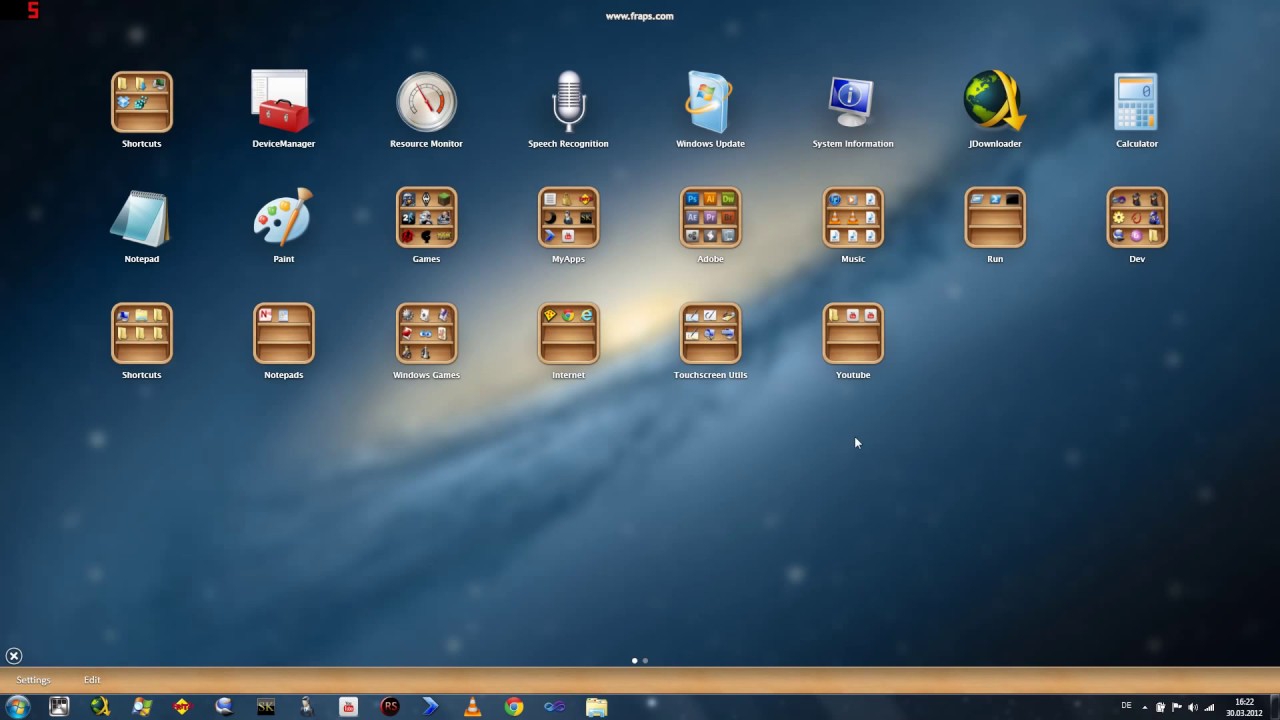Open the blue arrow taskbar icon
Viewport: 1280px width, 720px height.
[x=431, y=707]
